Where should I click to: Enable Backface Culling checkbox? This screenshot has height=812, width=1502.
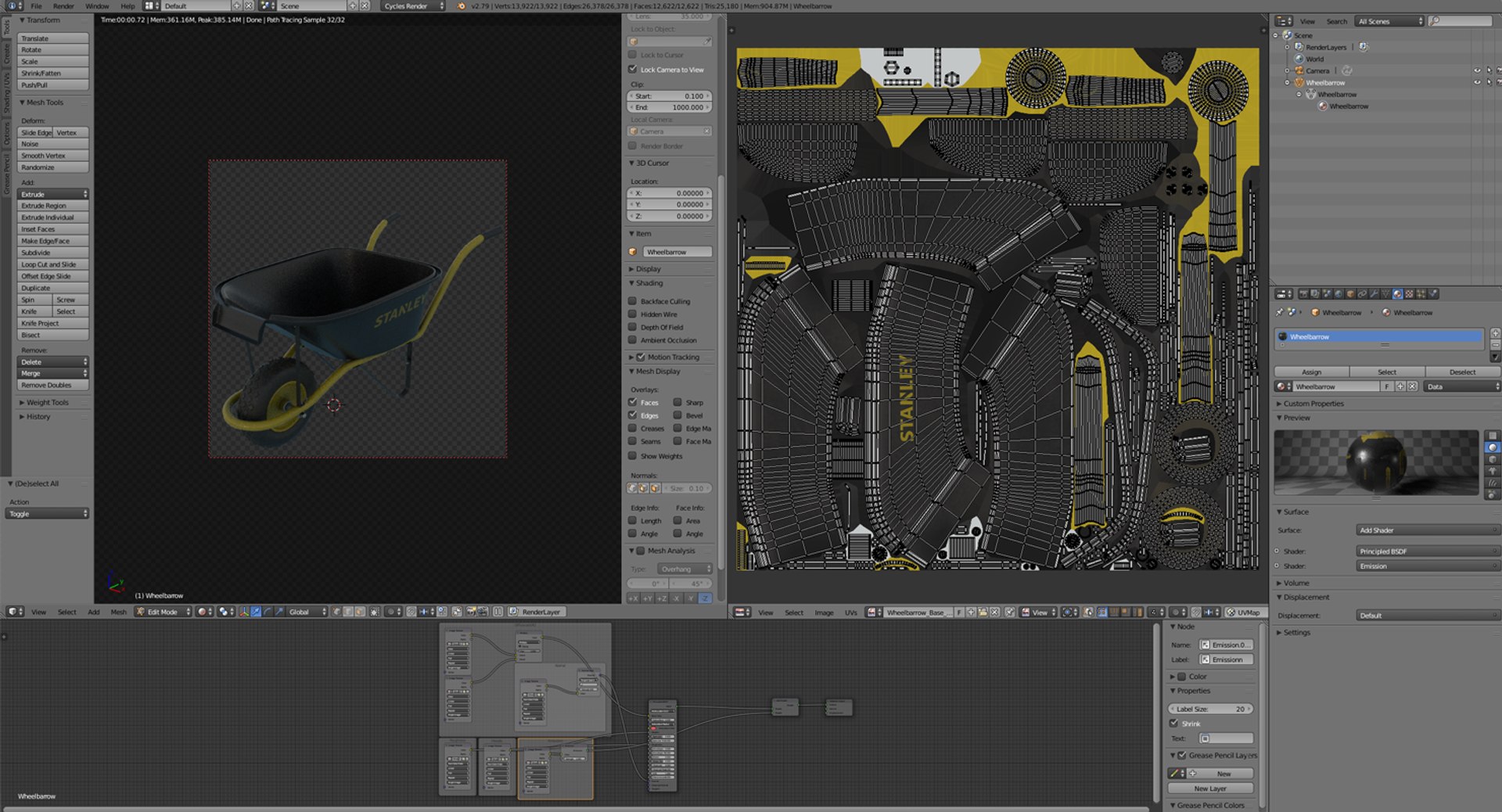click(632, 301)
